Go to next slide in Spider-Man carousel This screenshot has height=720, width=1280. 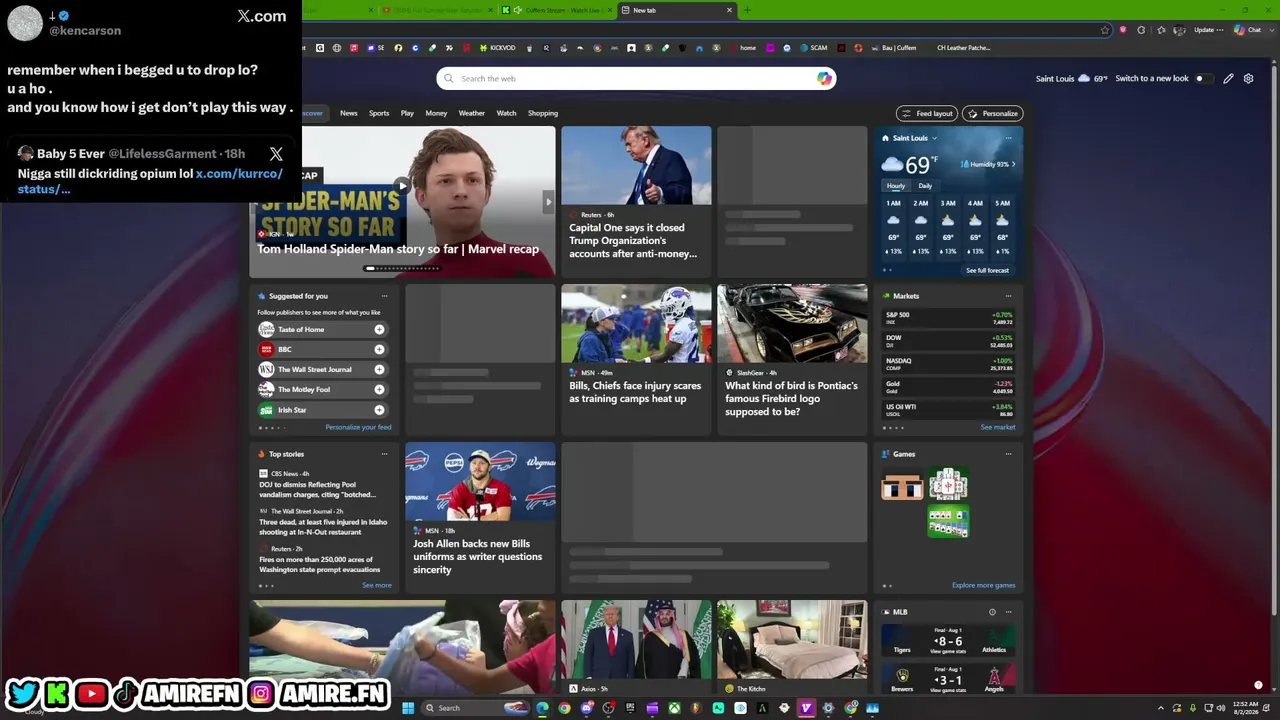547,202
